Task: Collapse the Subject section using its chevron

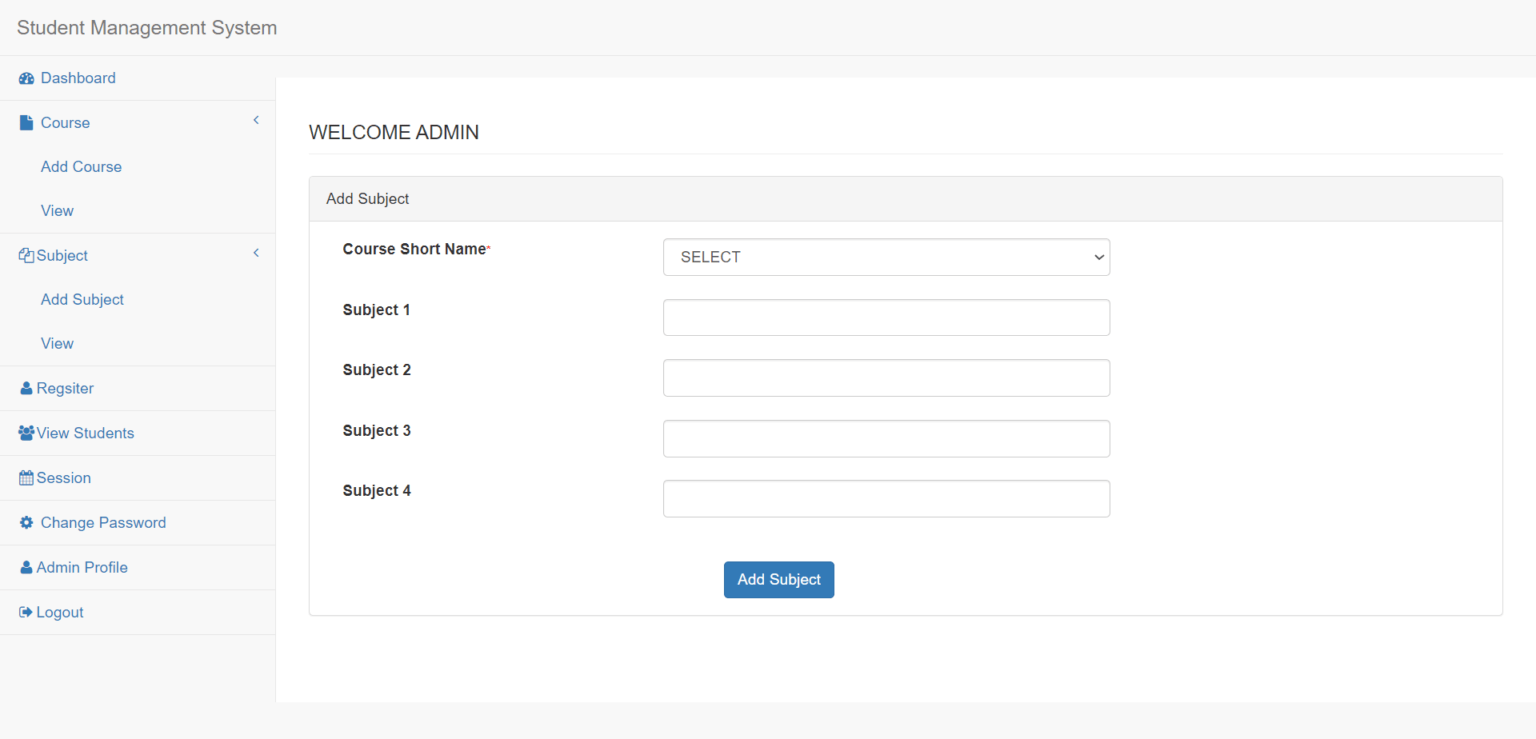Action: coord(256,252)
